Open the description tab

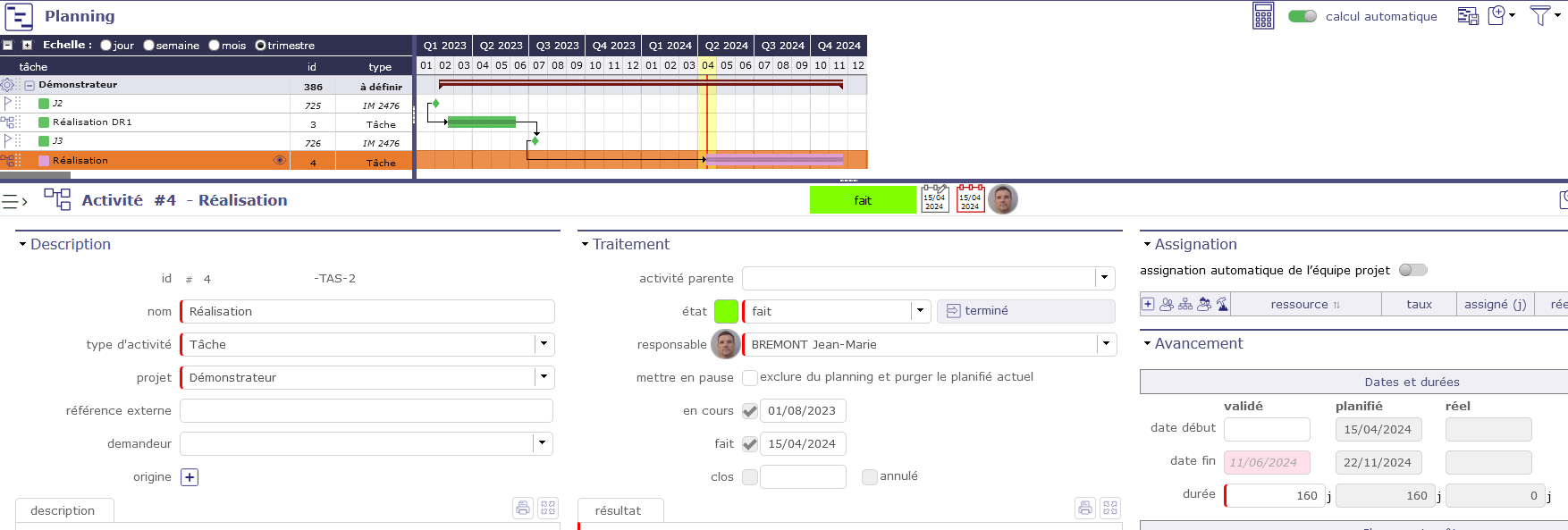(64, 510)
